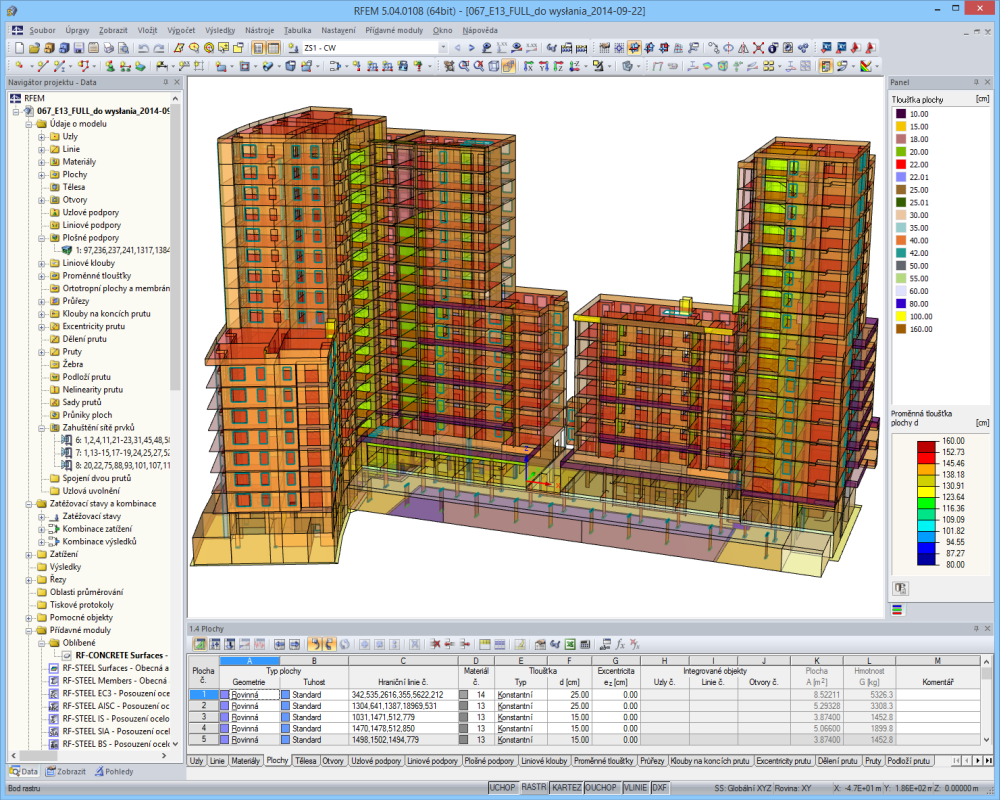Click the delete row red X table icon
Viewport: 1000px width, 800px height.
[435, 644]
